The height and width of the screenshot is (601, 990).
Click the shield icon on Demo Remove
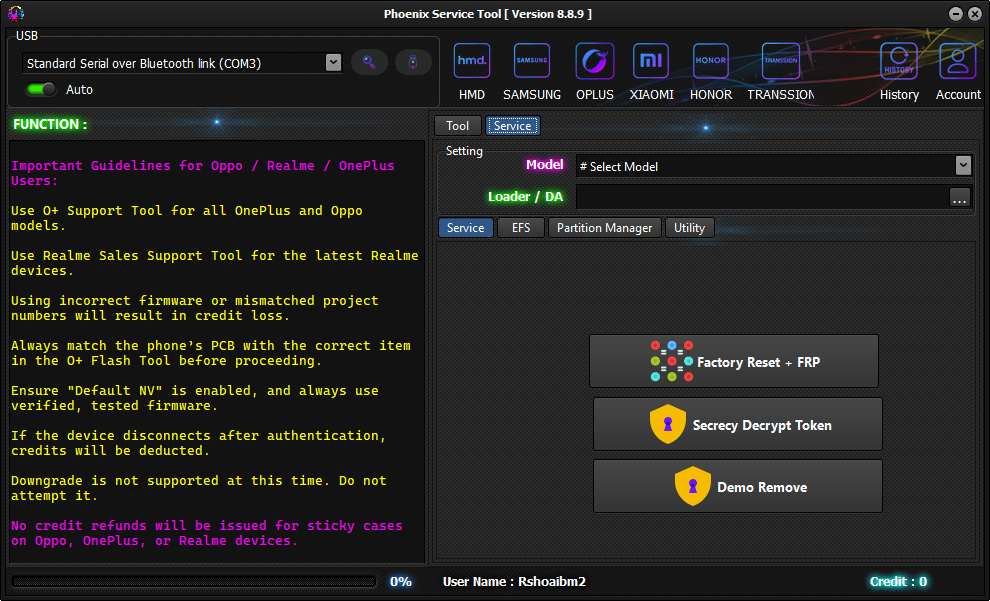(693, 486)
